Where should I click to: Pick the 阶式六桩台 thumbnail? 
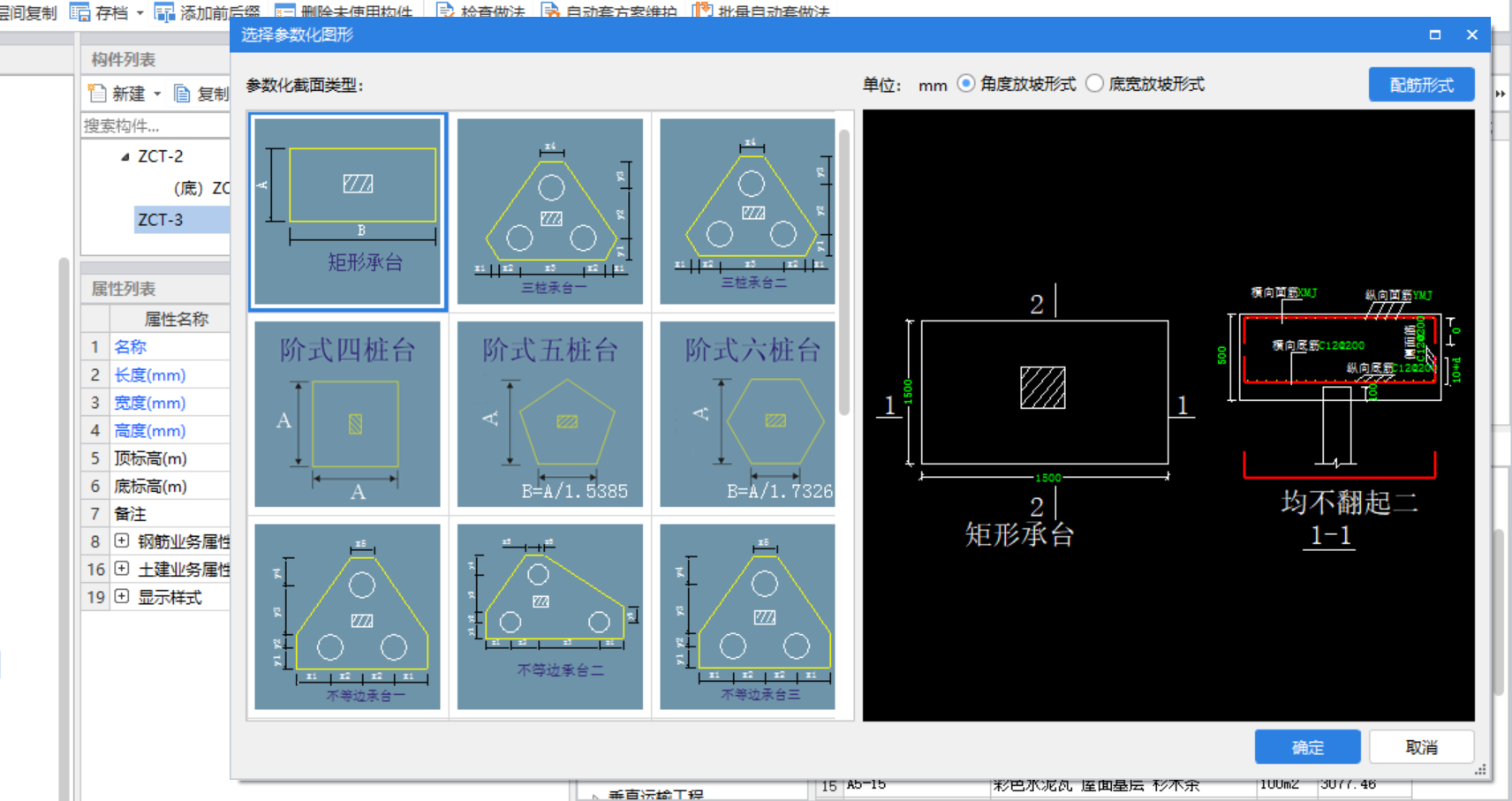click(747, 413)
